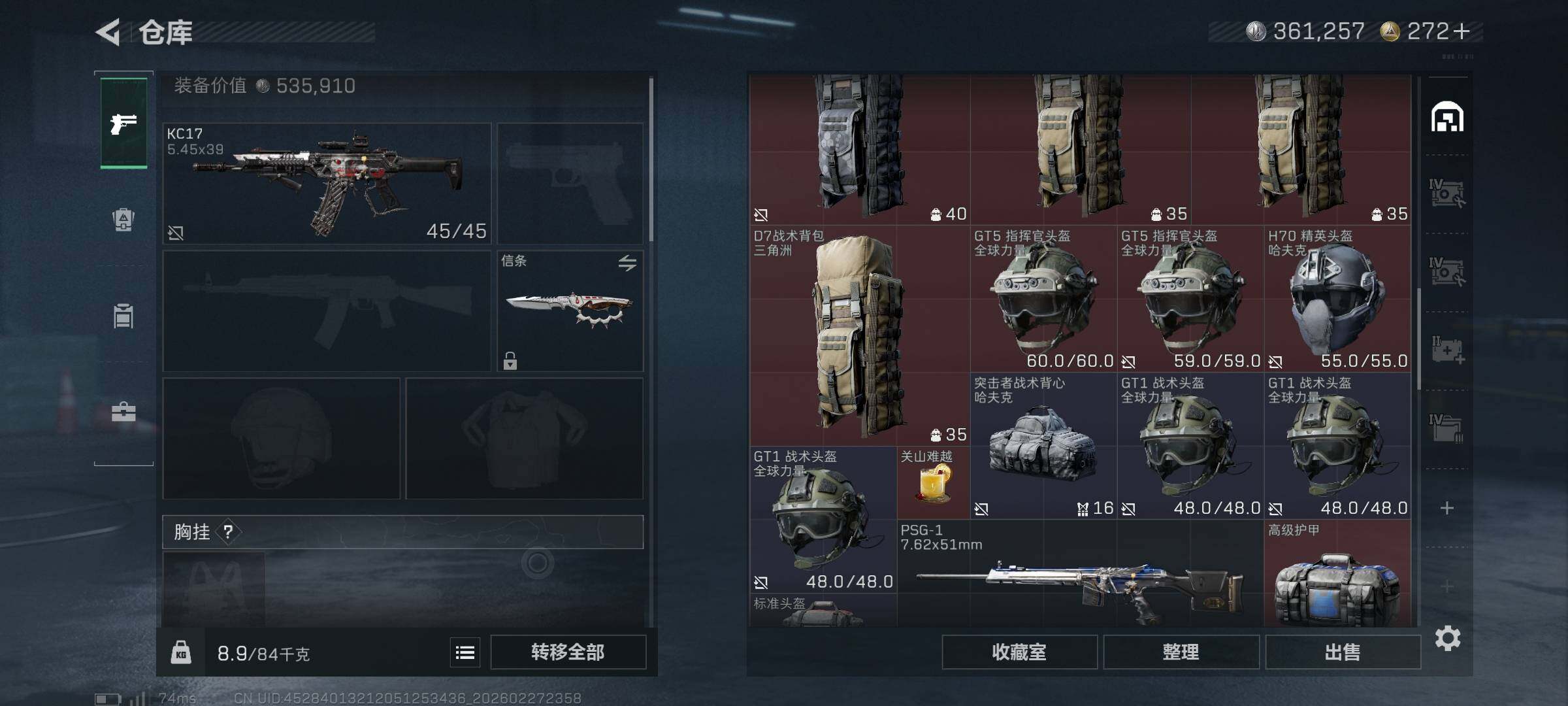Click the swap arrows on the 信条 knife slot
Viewport: 1568px width, 706px height.
tap(627, 263)
